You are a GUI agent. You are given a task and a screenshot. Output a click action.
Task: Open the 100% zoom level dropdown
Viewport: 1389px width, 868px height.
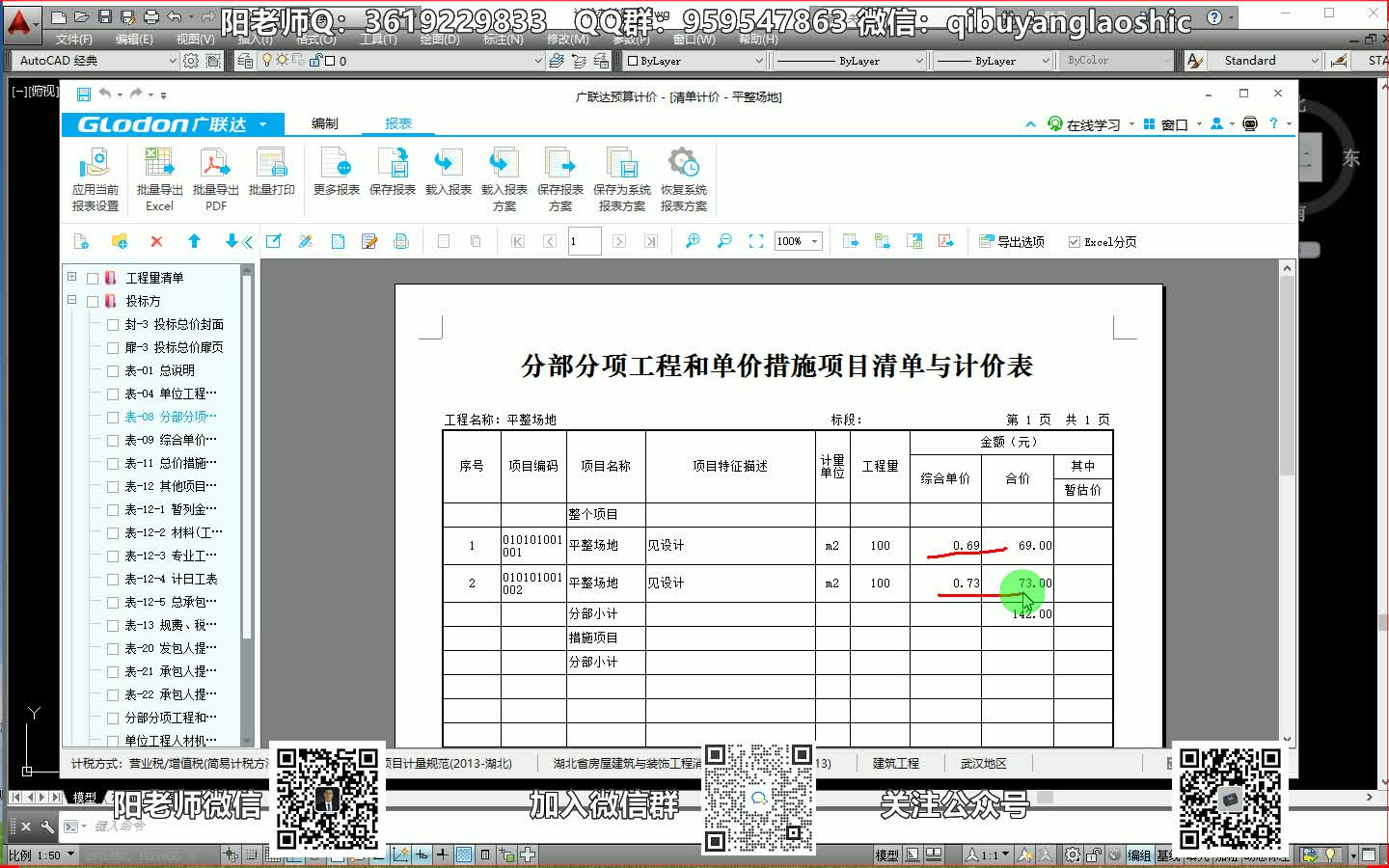point(815,241)
